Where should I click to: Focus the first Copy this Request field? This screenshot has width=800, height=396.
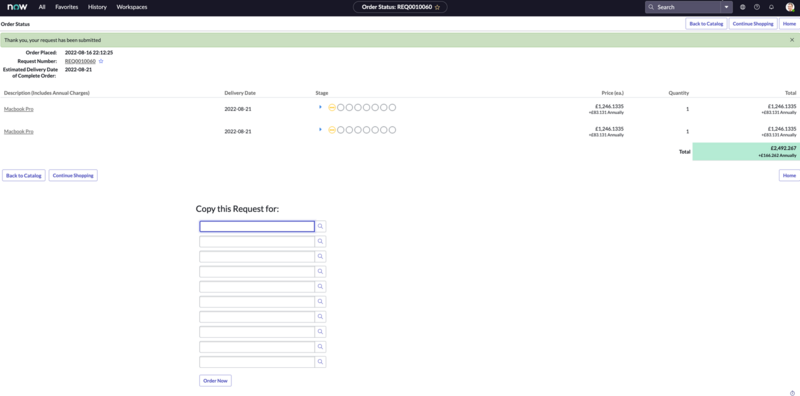tap(257, 227)
